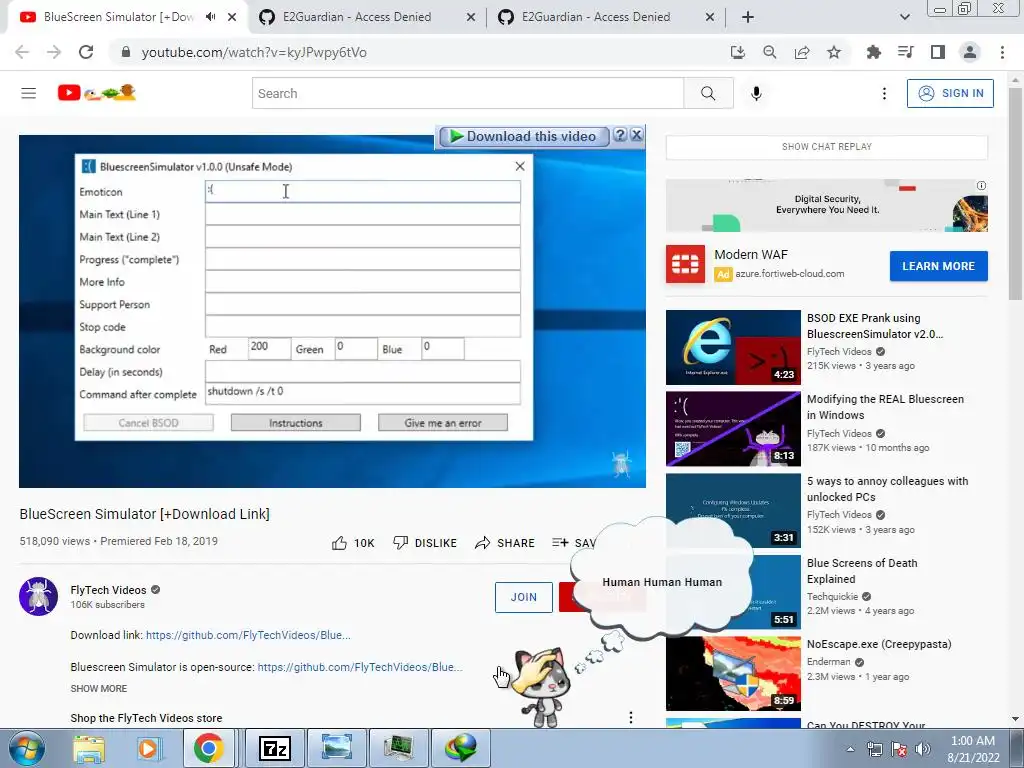Click the share page icon in address bar
The width and height of the screenshot is (1024, 768).
click(x=802, y=52)
